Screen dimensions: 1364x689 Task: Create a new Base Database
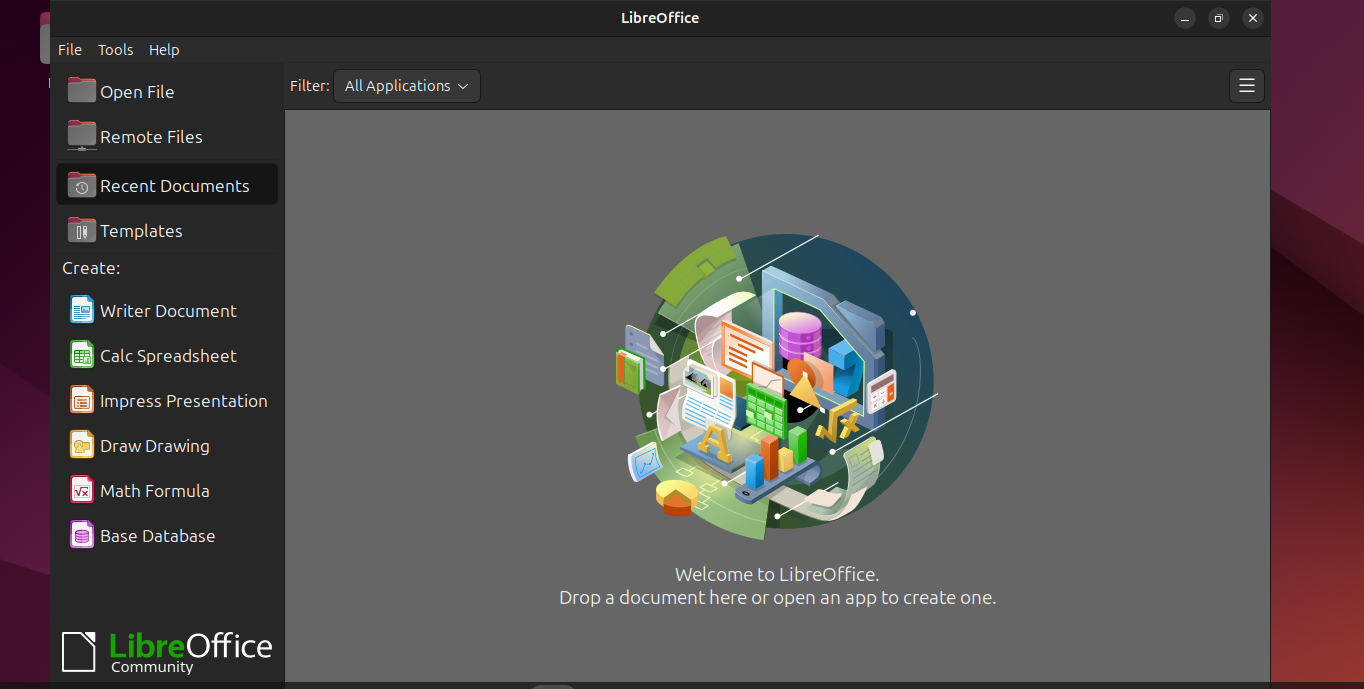(157, 536)
